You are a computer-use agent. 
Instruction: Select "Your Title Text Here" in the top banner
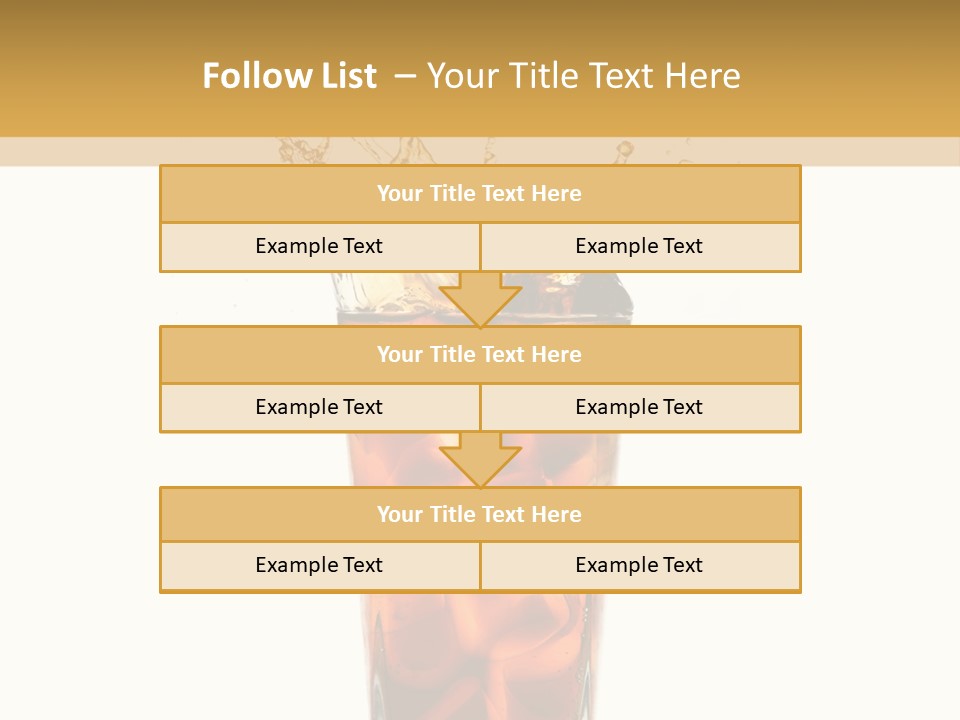coord(583,76)
